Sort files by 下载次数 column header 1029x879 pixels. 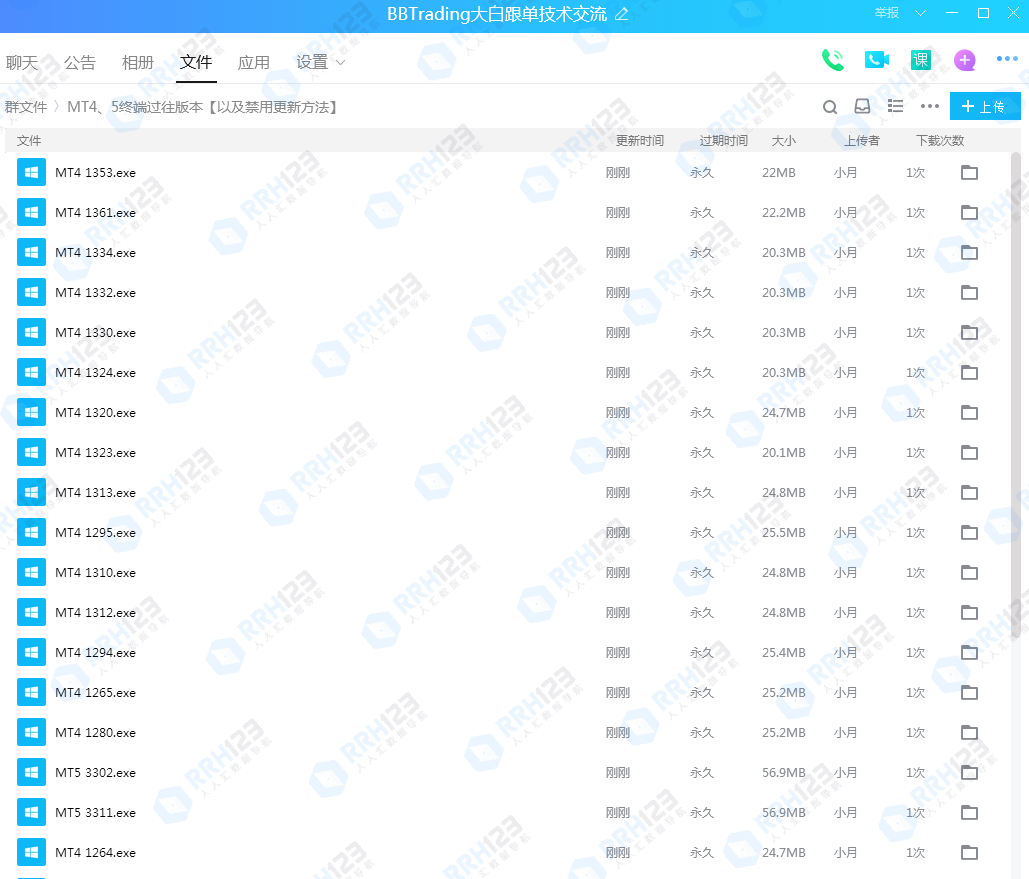coord(940,140)
